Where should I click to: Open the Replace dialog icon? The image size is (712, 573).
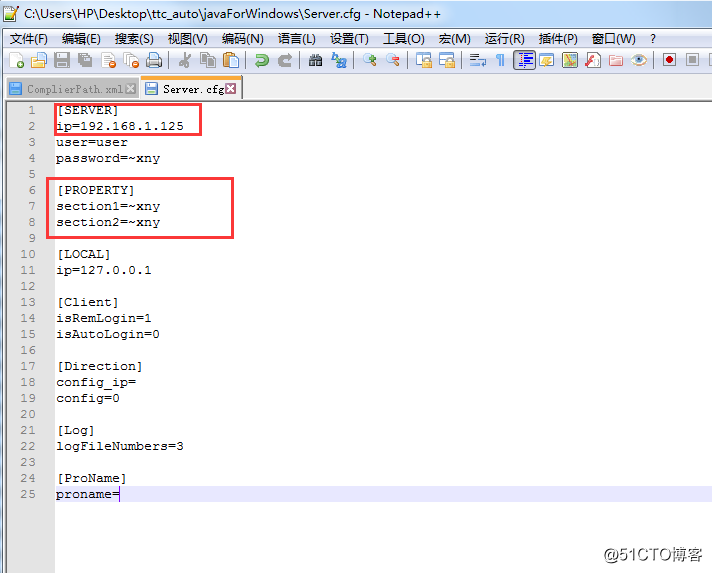(x=339, y=60)
